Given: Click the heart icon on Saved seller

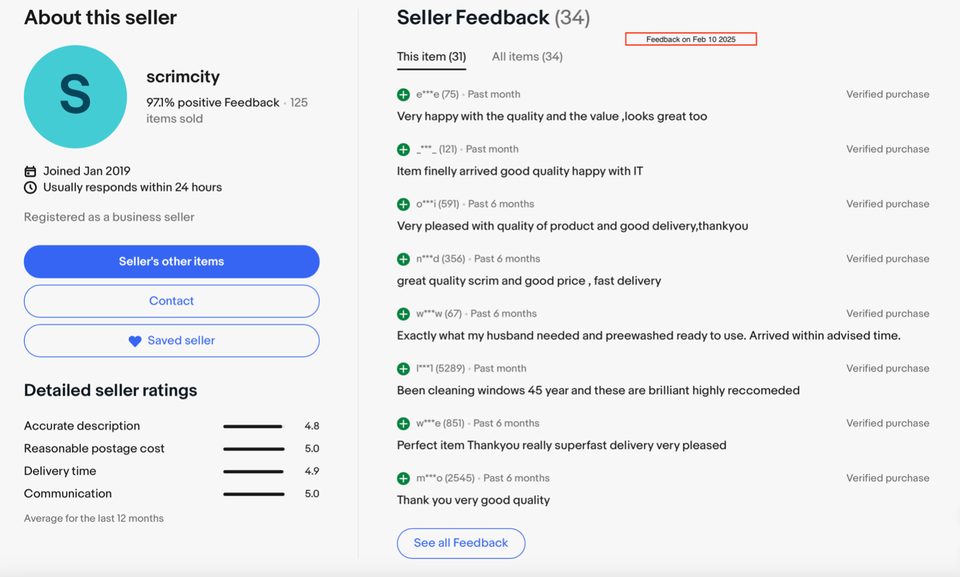Looking at the screenshot, I should (x=135, y=341).
